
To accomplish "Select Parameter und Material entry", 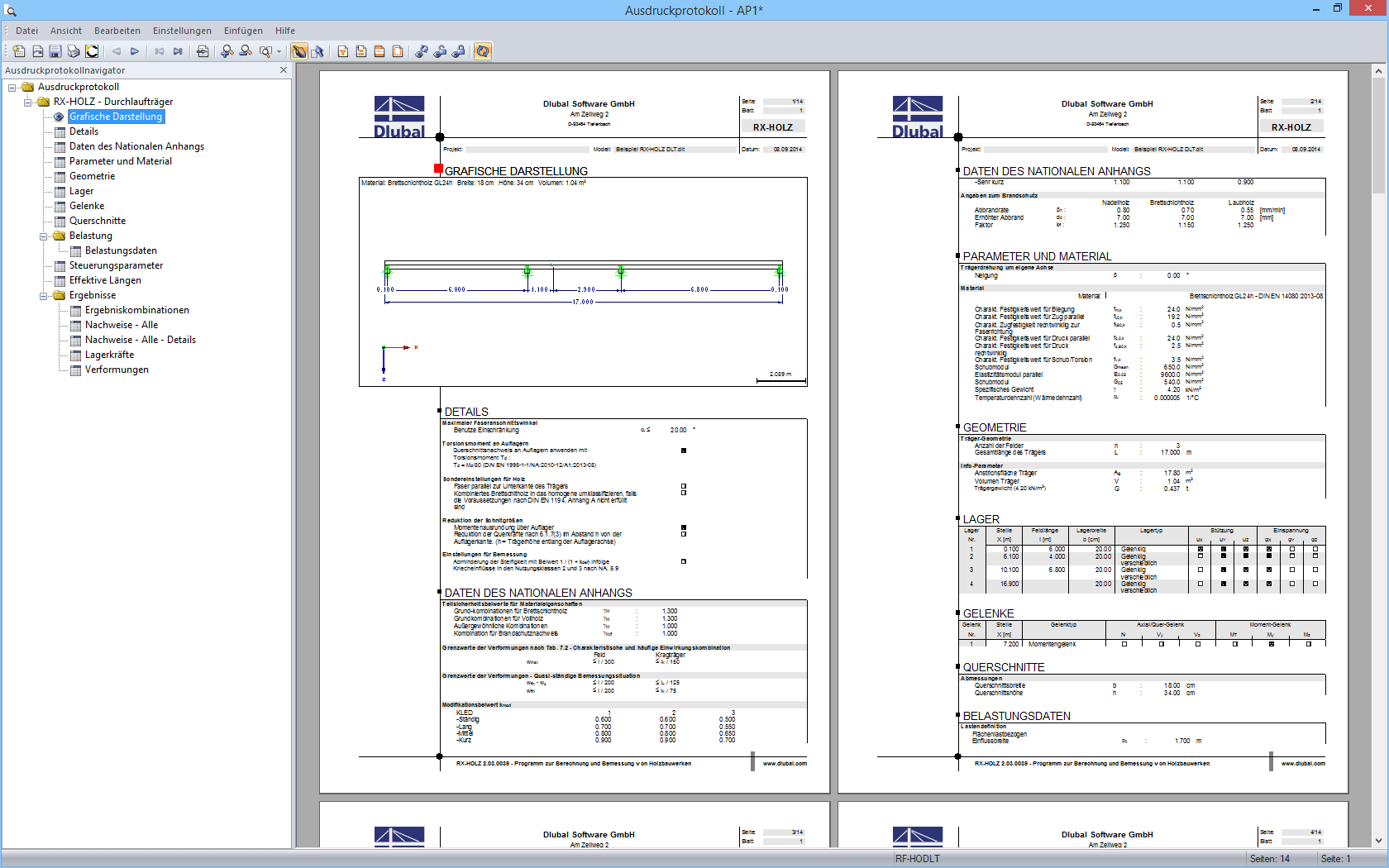I will [121, 161].
